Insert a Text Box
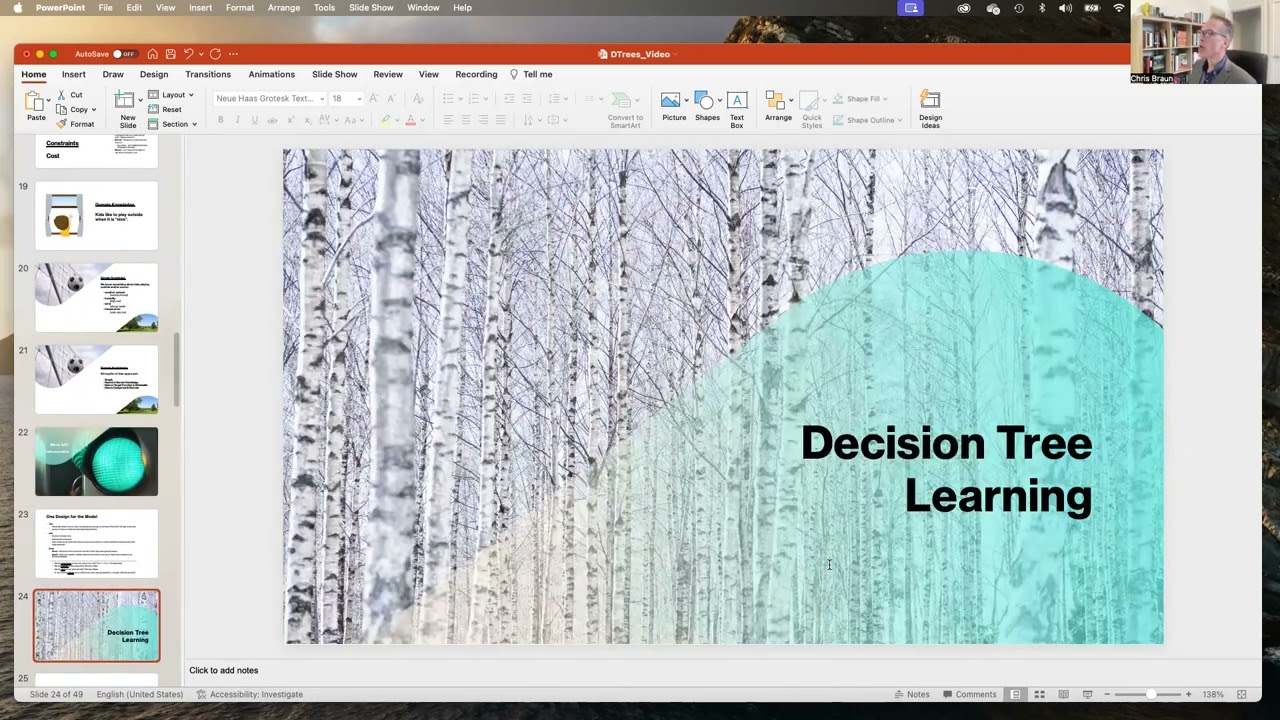The height and width of the screenshot is (720, 1280). [737, 109]
